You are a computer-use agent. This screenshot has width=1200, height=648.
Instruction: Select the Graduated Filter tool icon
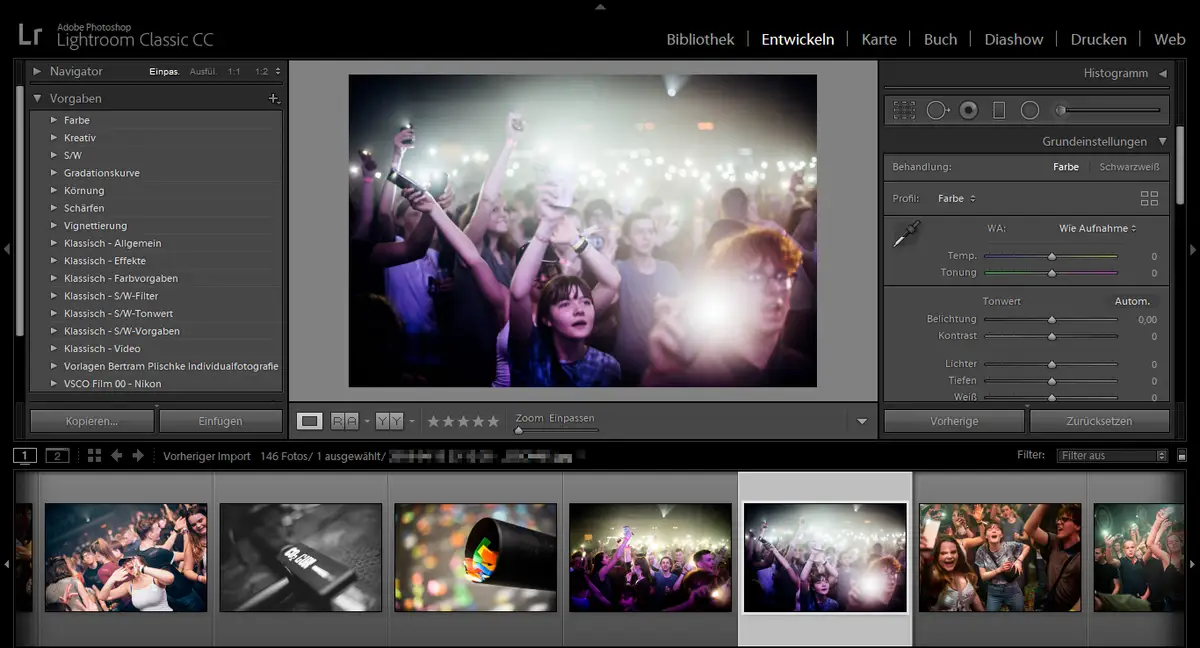point(999,110)
